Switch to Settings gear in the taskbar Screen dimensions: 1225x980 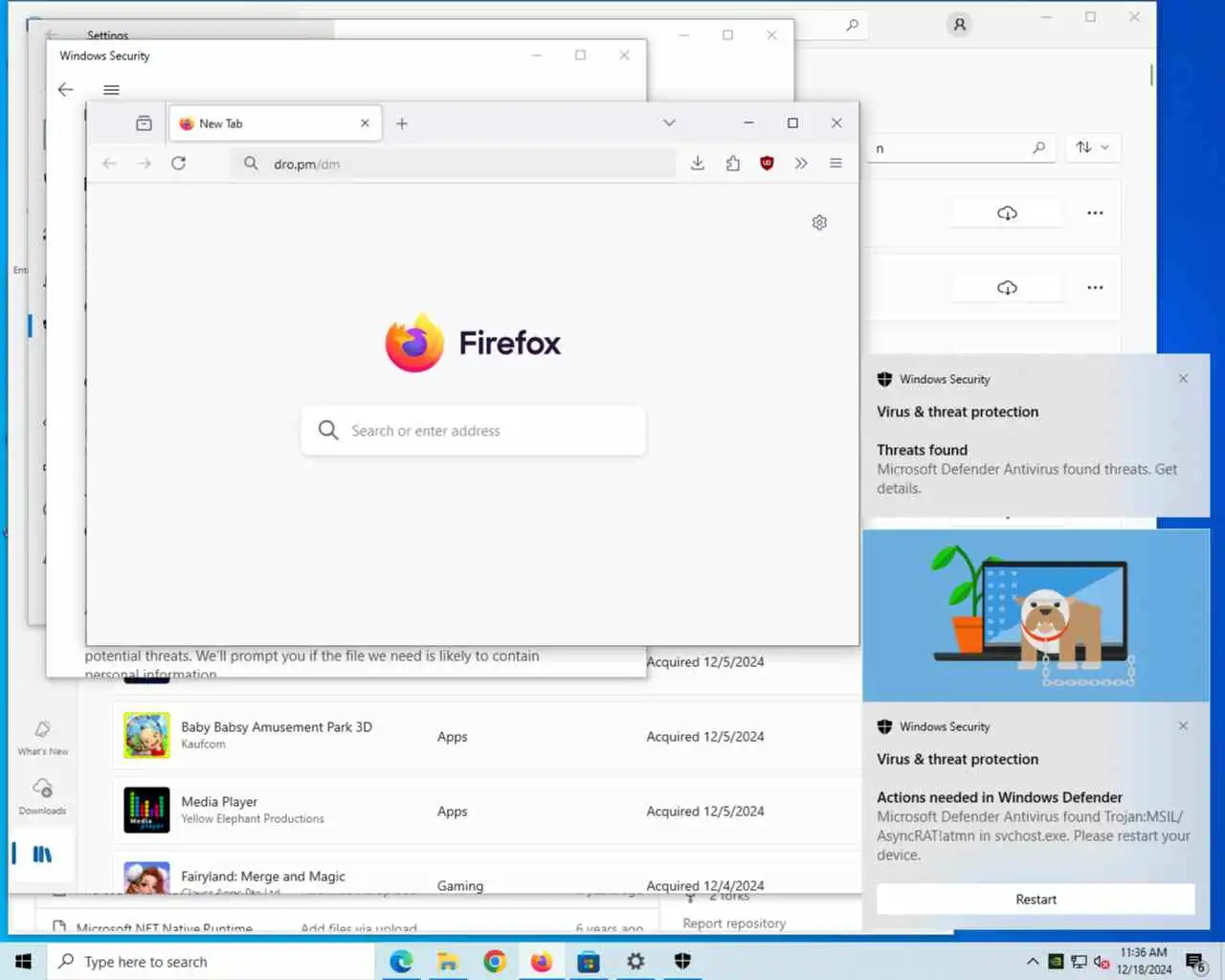[635, 961]
